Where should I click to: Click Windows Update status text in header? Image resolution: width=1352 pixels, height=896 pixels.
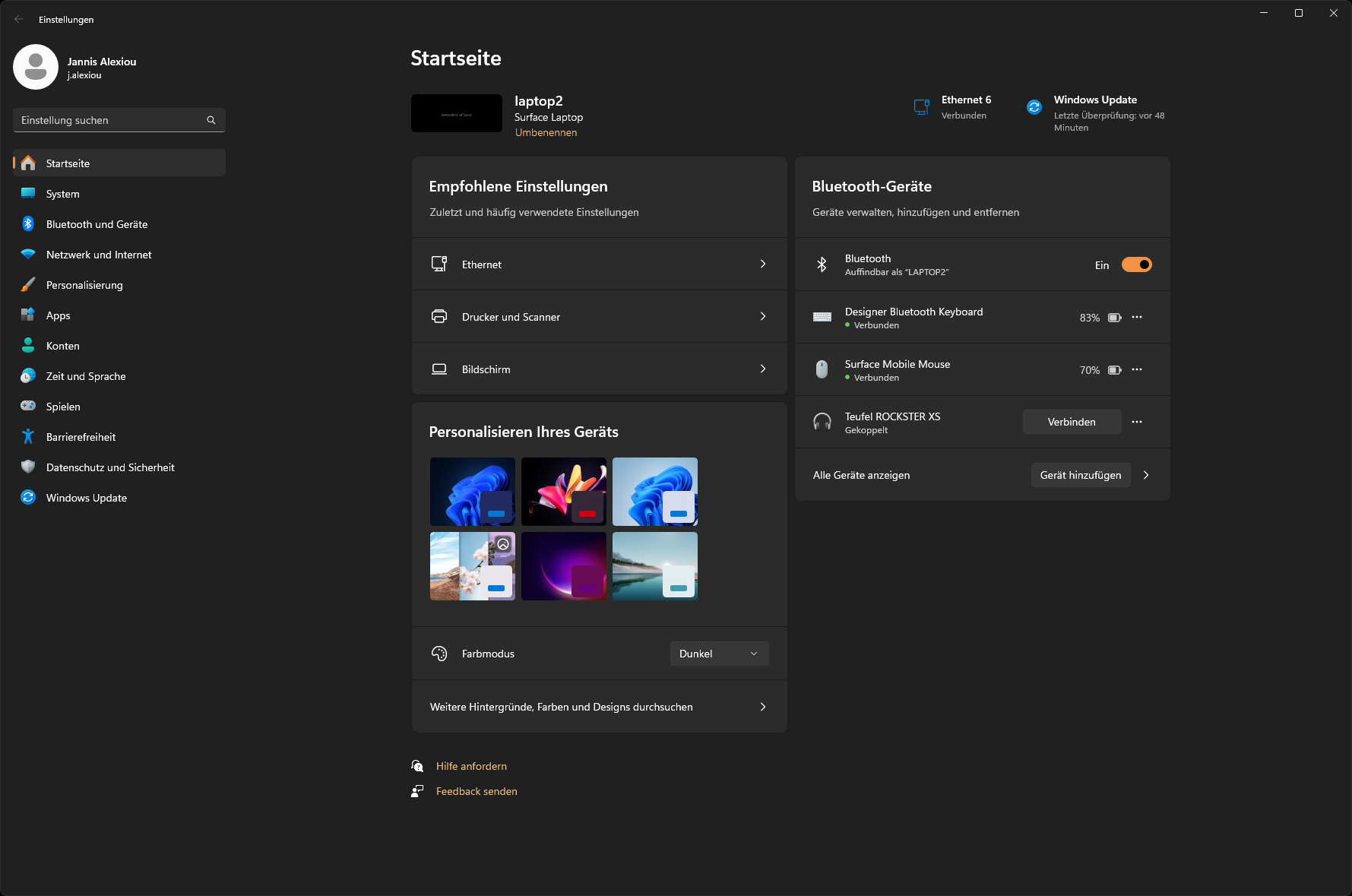coord(1109,113)
